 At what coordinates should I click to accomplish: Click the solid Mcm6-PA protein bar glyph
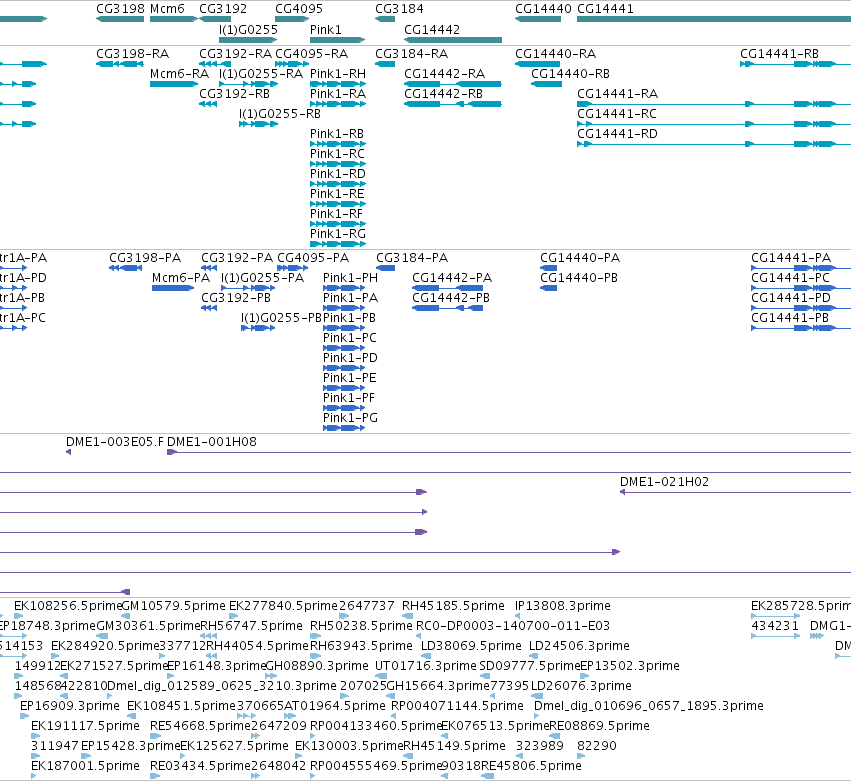[x=173, y=288]
